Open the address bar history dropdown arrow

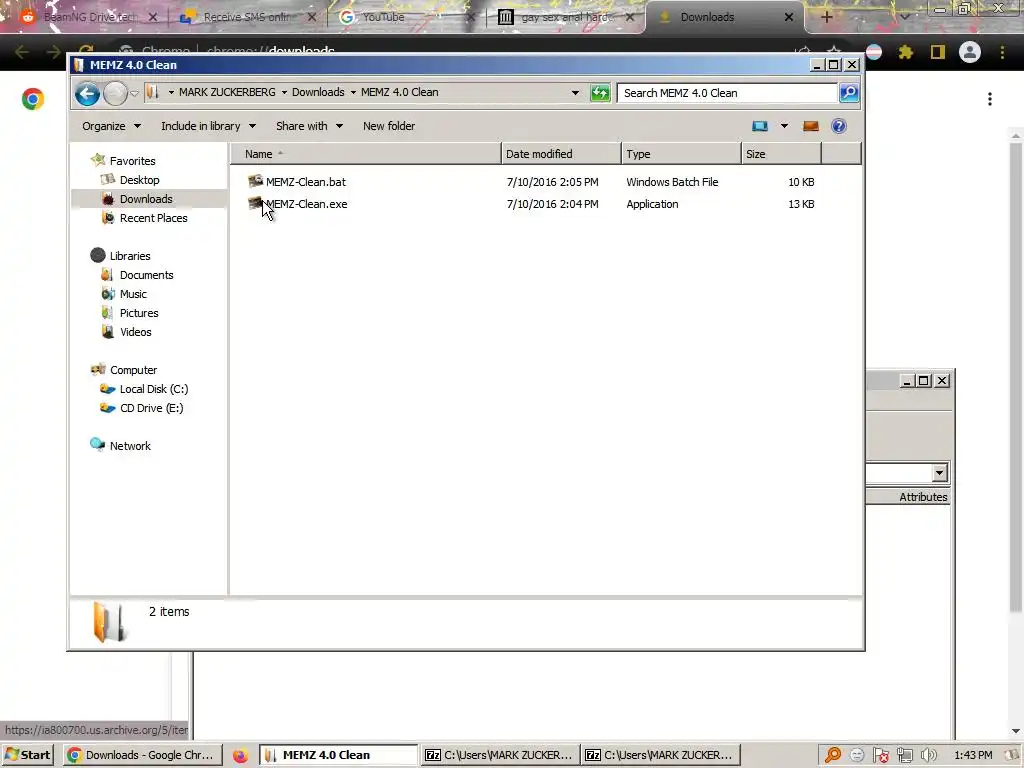click(575, 93)
